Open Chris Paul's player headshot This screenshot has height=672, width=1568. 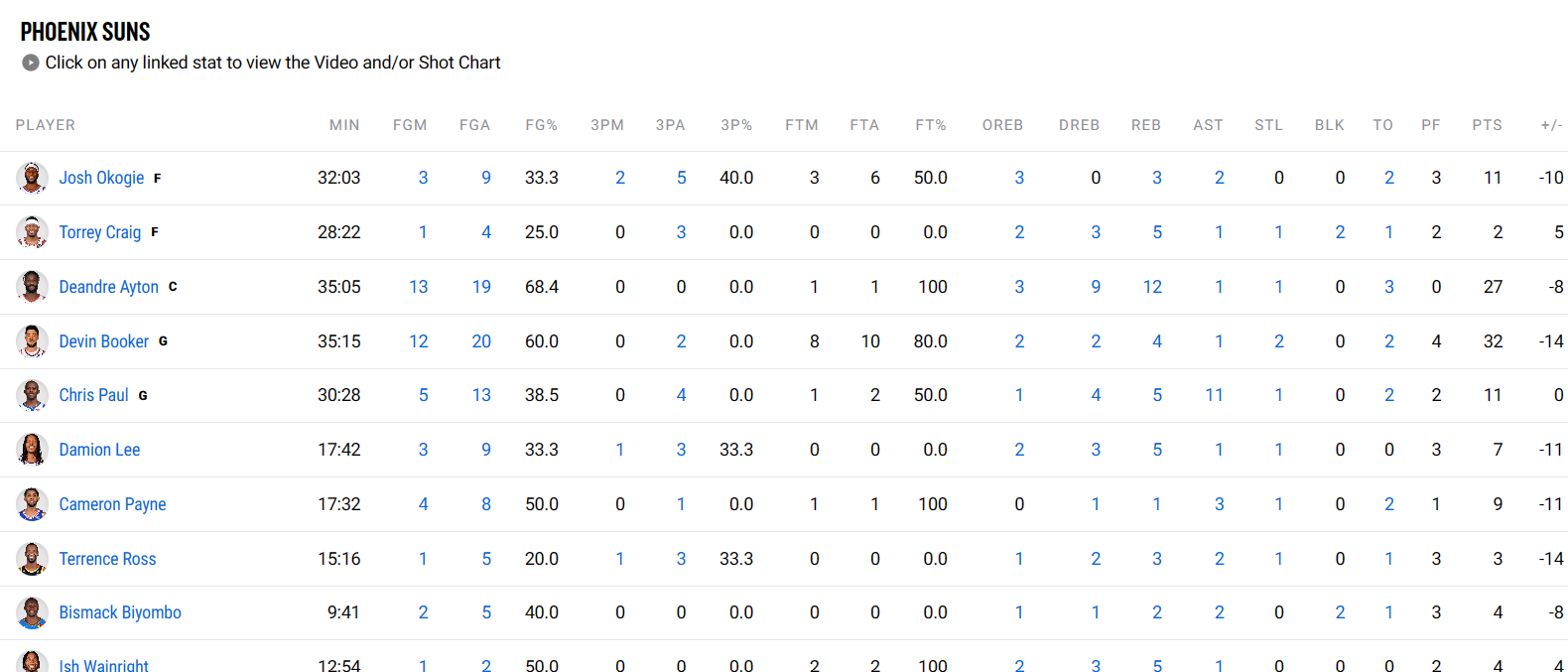(32, 395)
